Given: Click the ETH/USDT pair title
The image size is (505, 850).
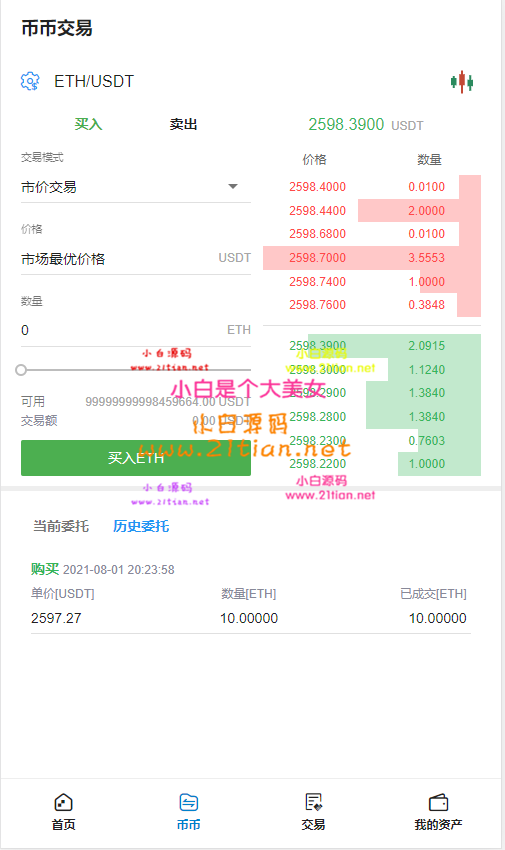Looking at the screenshot, I should (94, 81).
